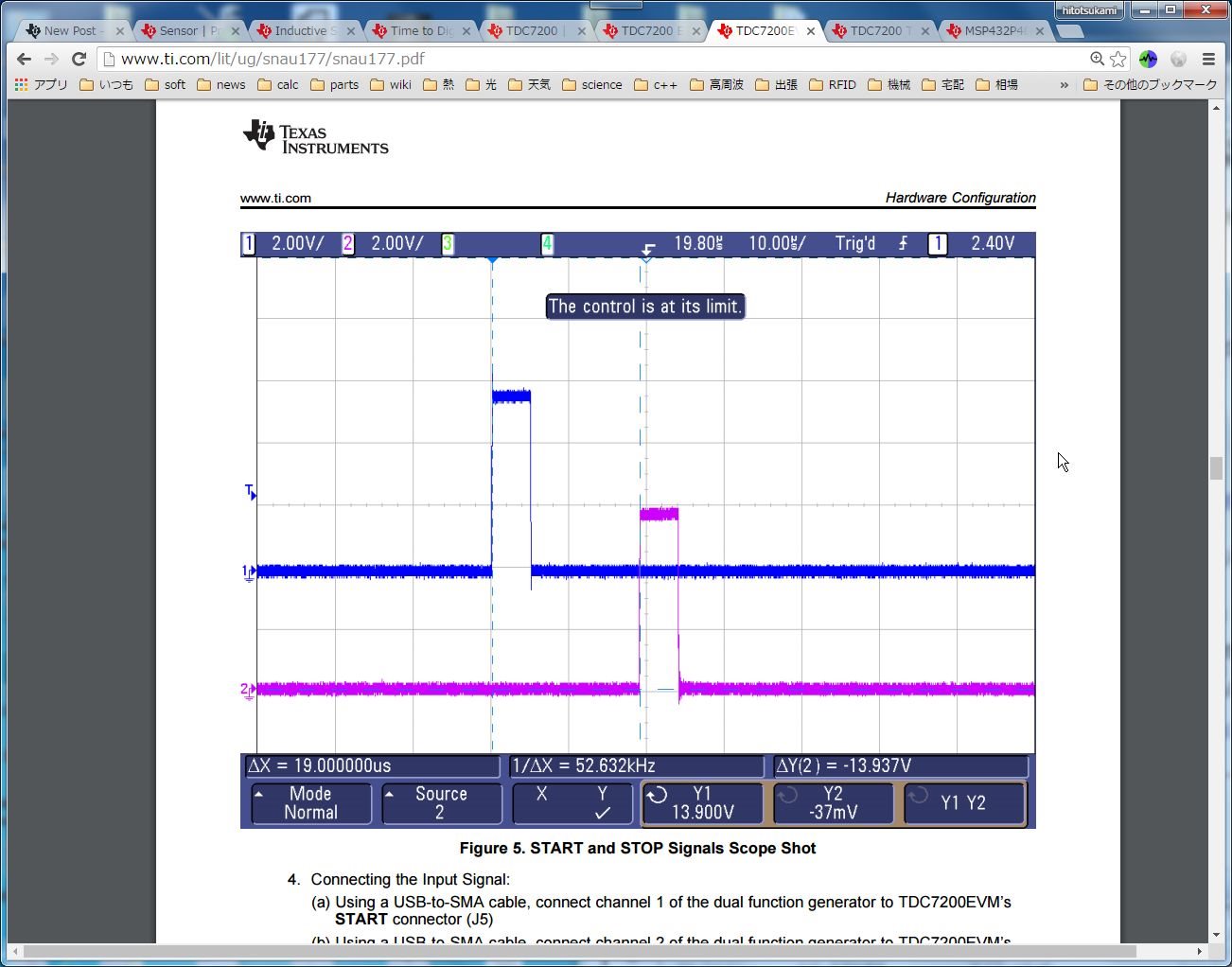Close the TDC7200 T tab
Screen dimensions: 1232x967
click(x=925, y=31)
